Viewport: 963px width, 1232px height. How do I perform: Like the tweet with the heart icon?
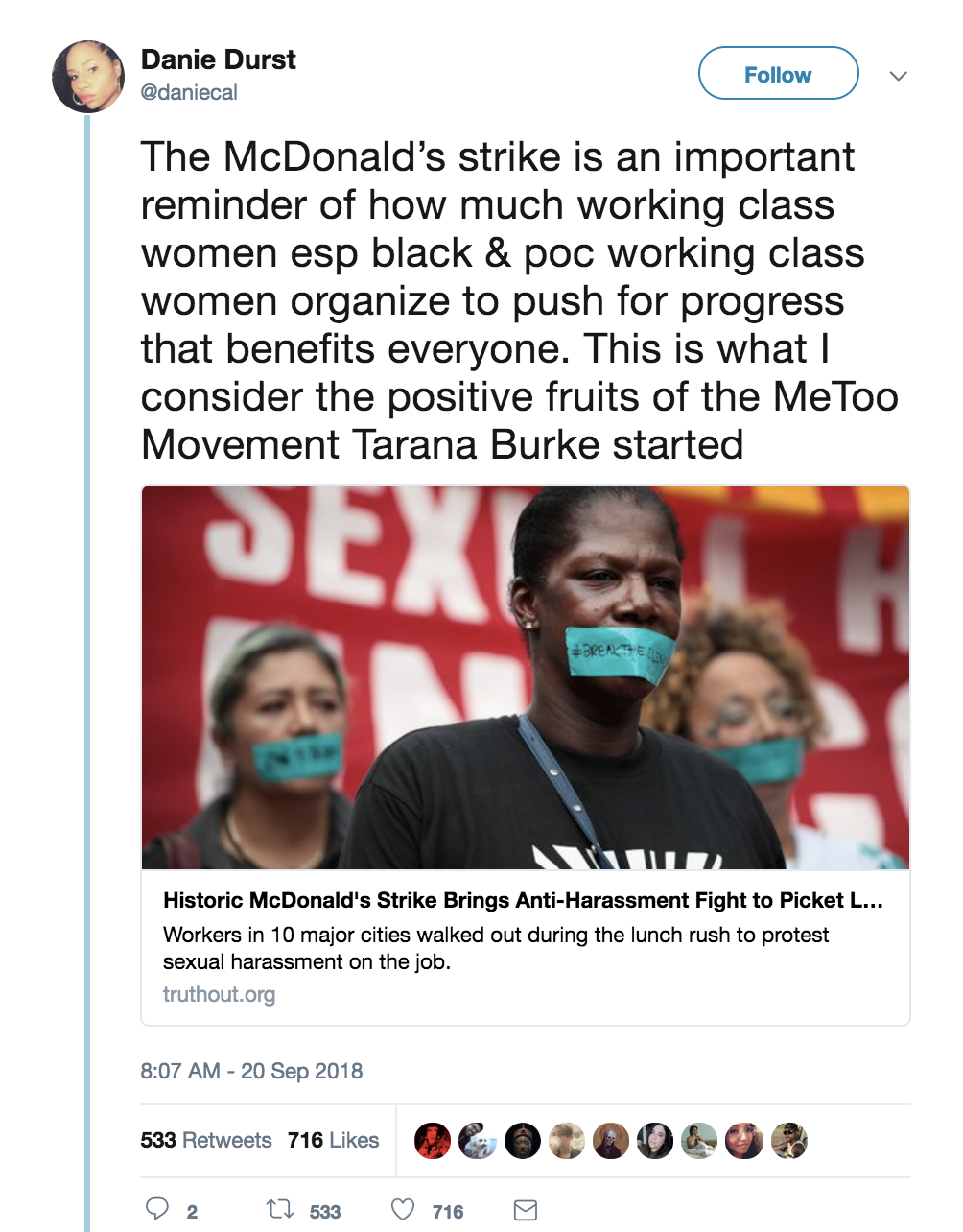tap(403, 1209)
